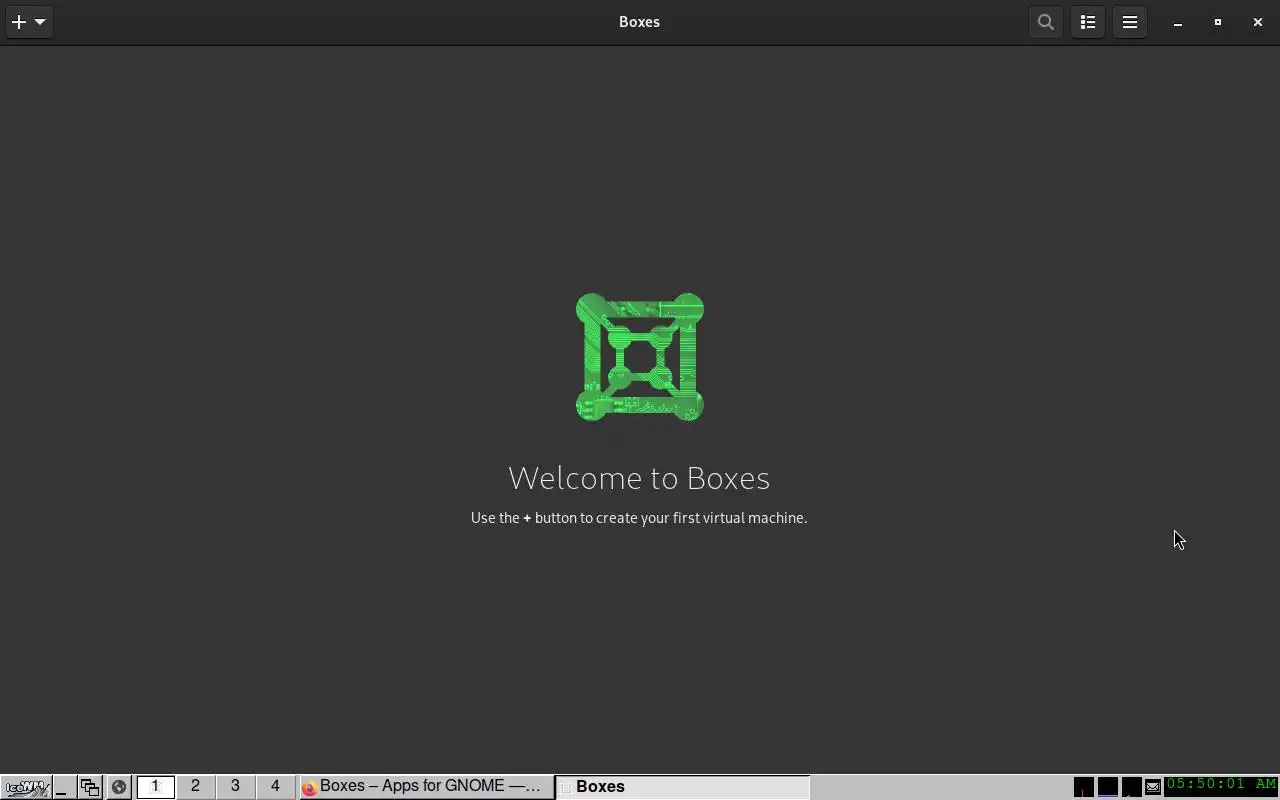Minimize the Boxes window
Viewport: 1280px width, 800px height.
(1178, 22)
